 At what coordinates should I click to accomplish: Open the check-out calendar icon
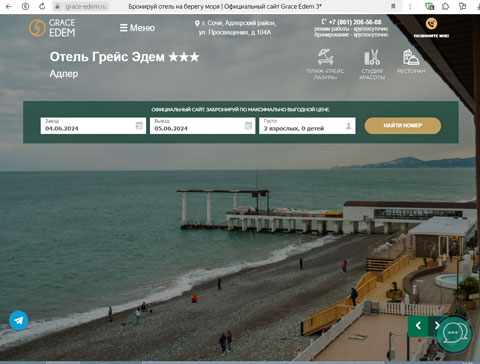249,125
